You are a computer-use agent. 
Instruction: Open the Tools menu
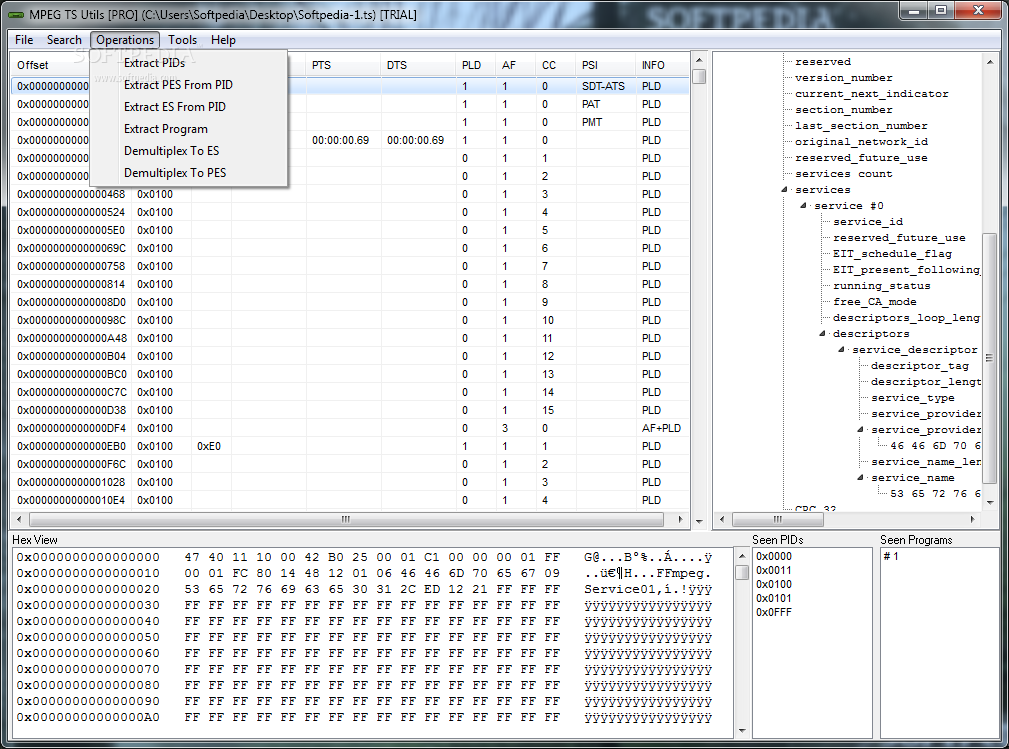(182, 40)
